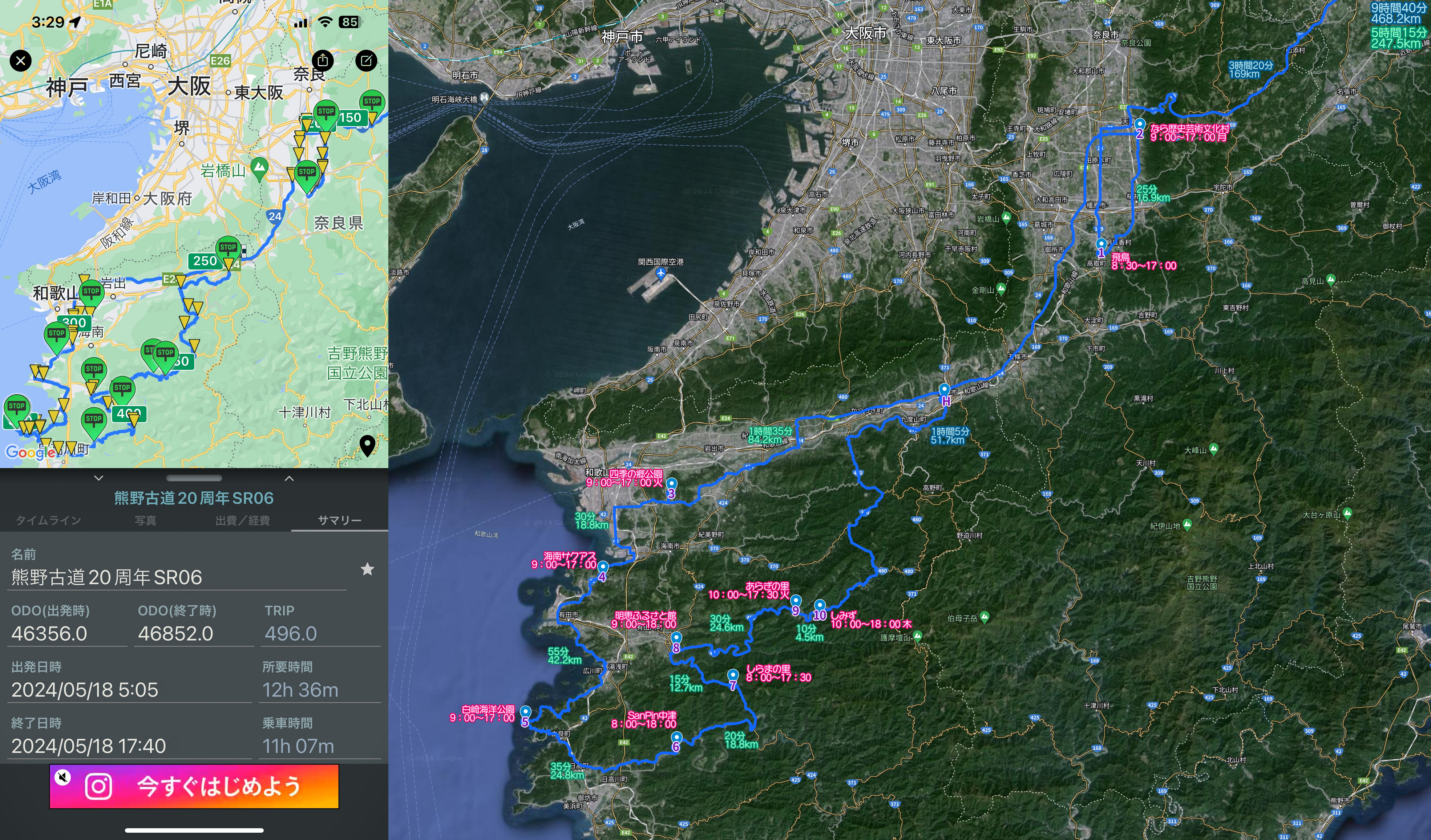
Task: Click the 護摩壇山 mountain icon
Action: 918,636
